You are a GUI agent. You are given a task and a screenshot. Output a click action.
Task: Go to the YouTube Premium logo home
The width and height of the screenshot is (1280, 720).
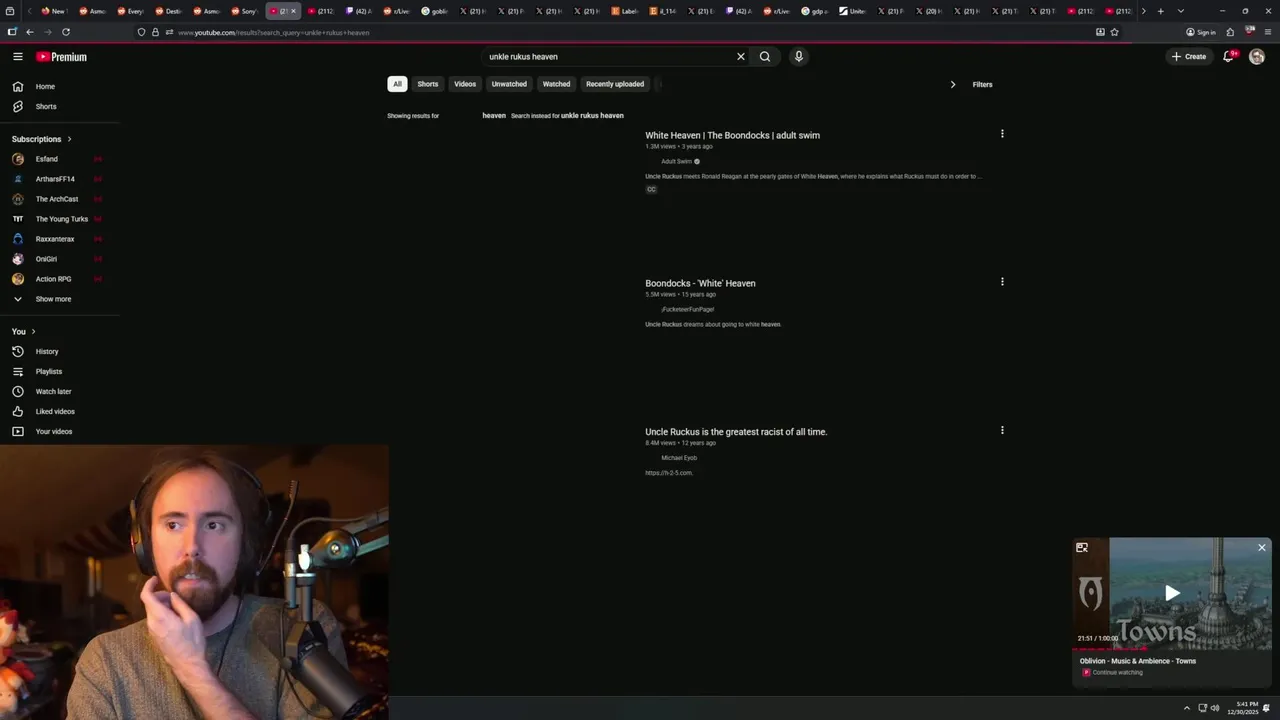click(x=62, y=57)
